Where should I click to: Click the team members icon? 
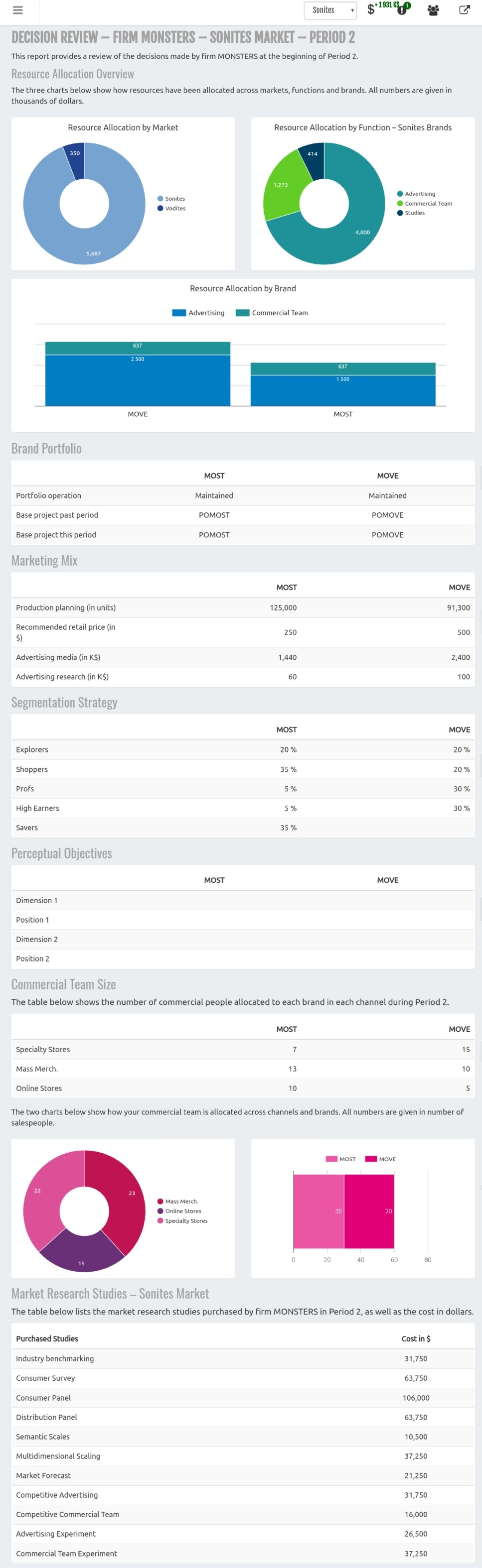click(433, 10)
